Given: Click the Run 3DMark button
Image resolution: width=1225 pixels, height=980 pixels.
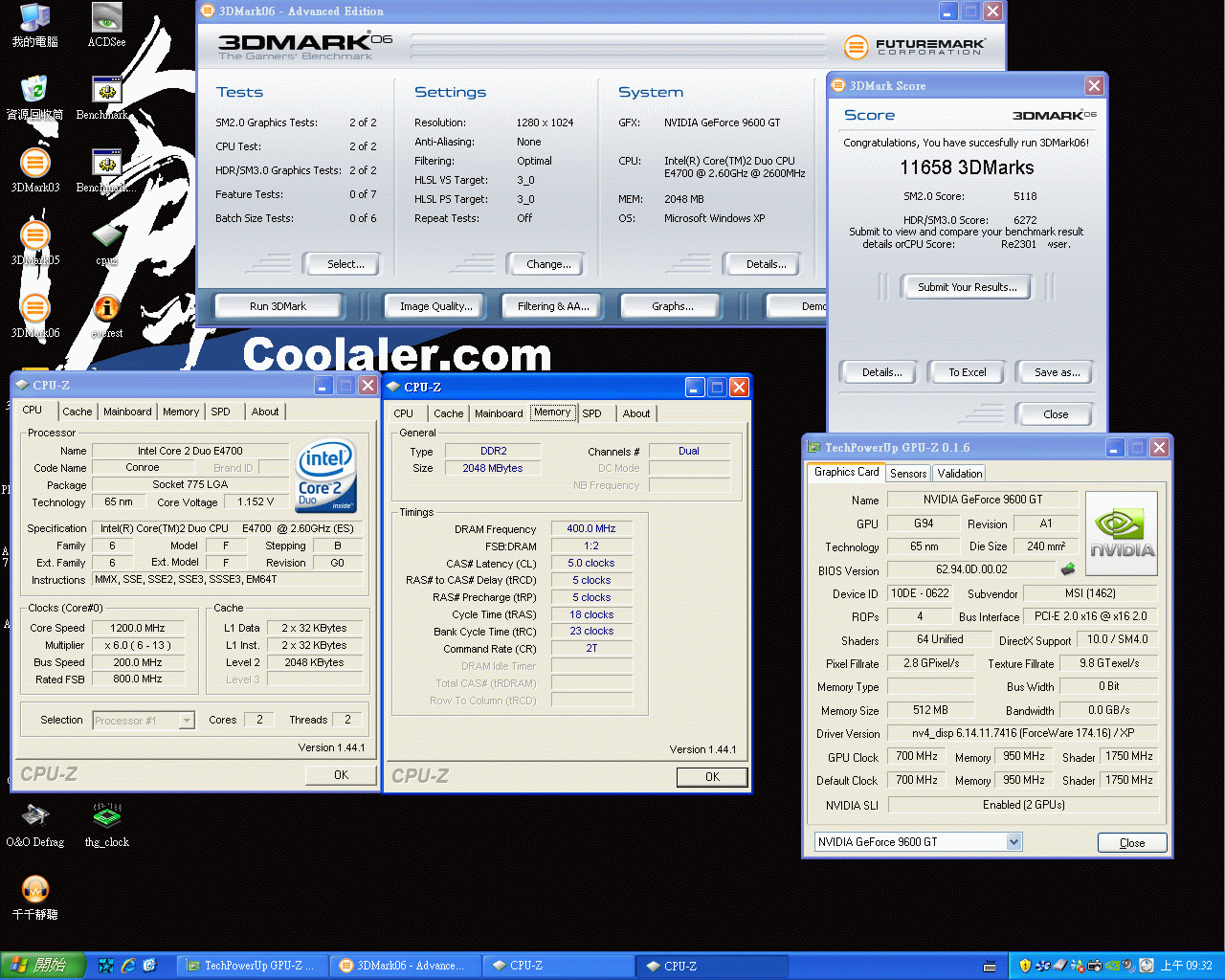Looking at the screenshot, I should [x=278, y=306].
